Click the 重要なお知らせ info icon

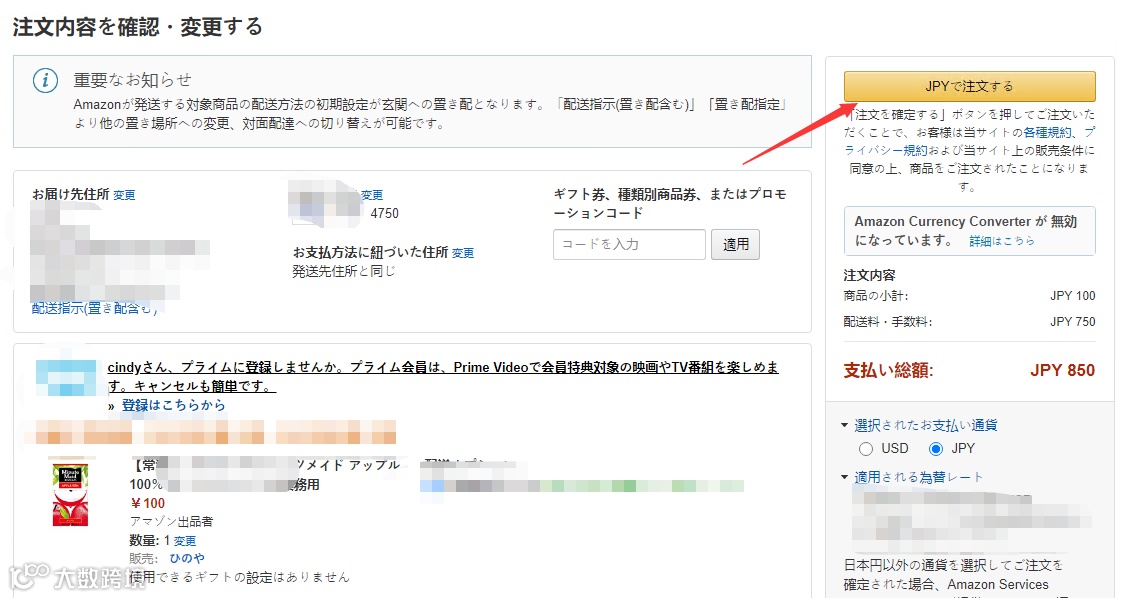point(46,80)
